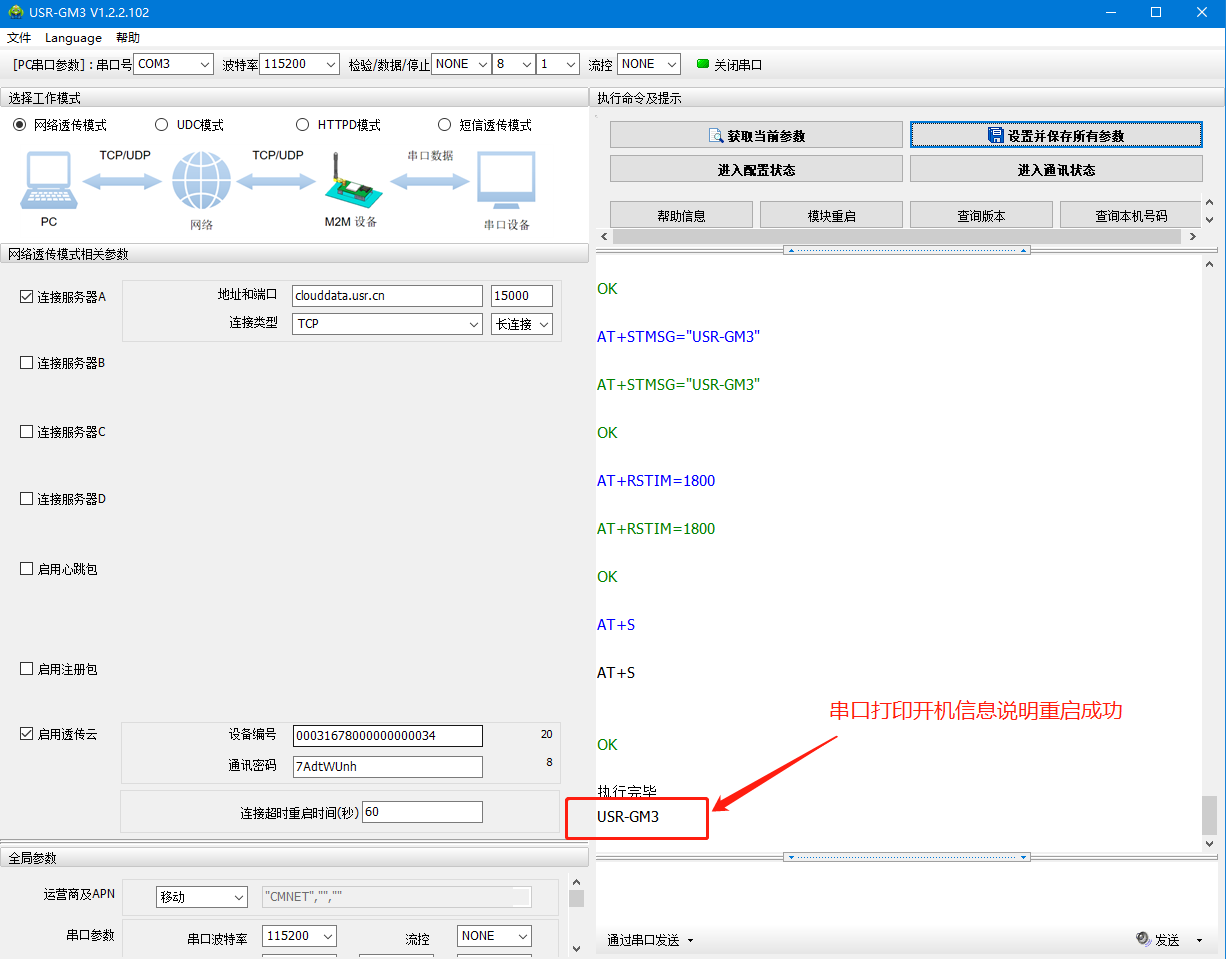Click the send icon at bottom right
Viewport: 1226px width, 959px height.
coord(1143,939)
